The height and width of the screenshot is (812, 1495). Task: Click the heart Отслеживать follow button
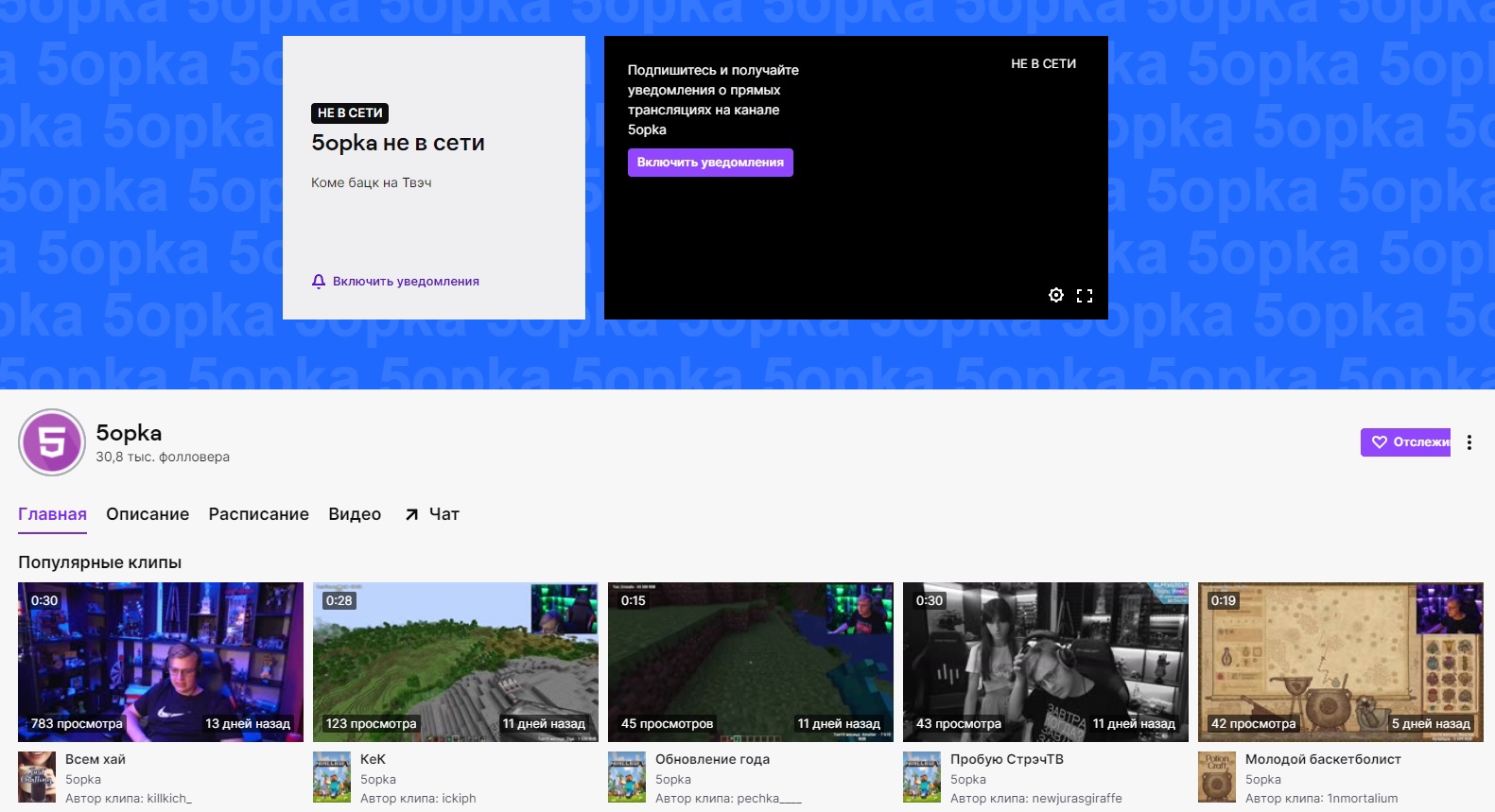click(x=1405, y=442)
